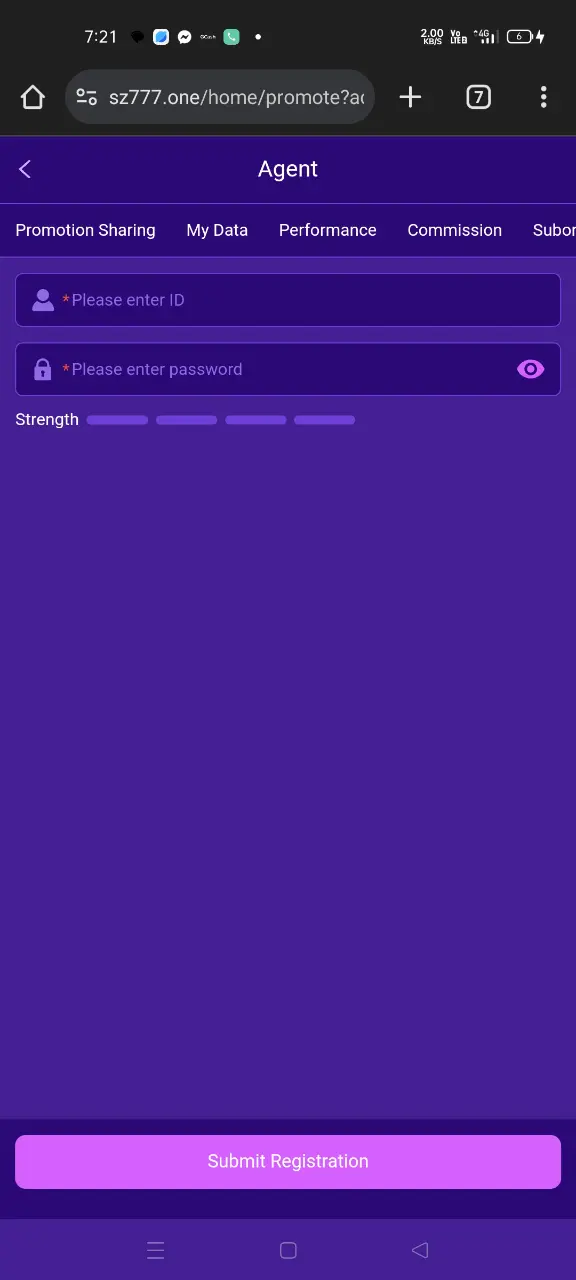Focus the Please enter ID field

288,300
